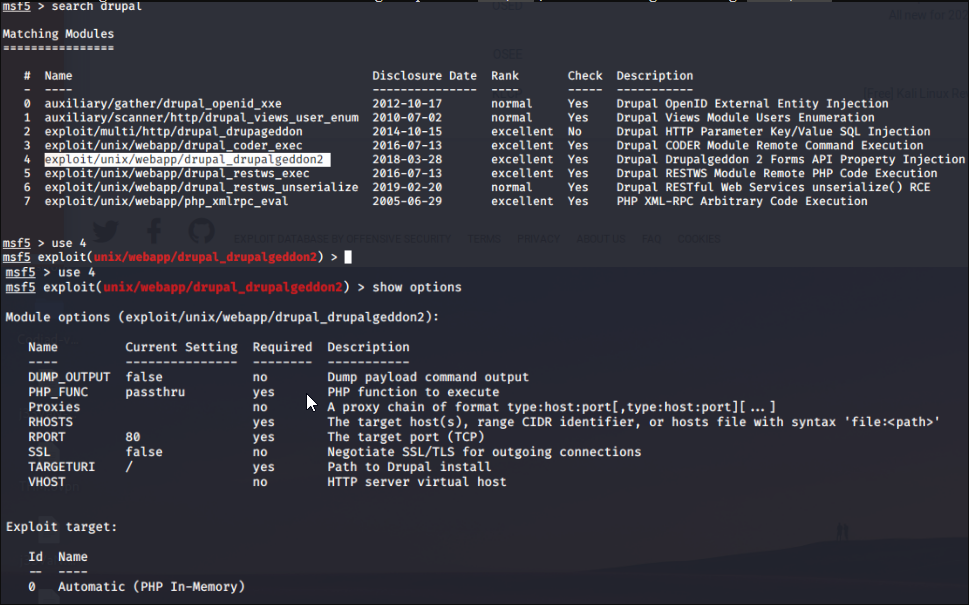Image resolution: width=969 pixels, height=605 pixels.
Task: Open the ABOUT US link in the background footer
Action: [601, 239]
